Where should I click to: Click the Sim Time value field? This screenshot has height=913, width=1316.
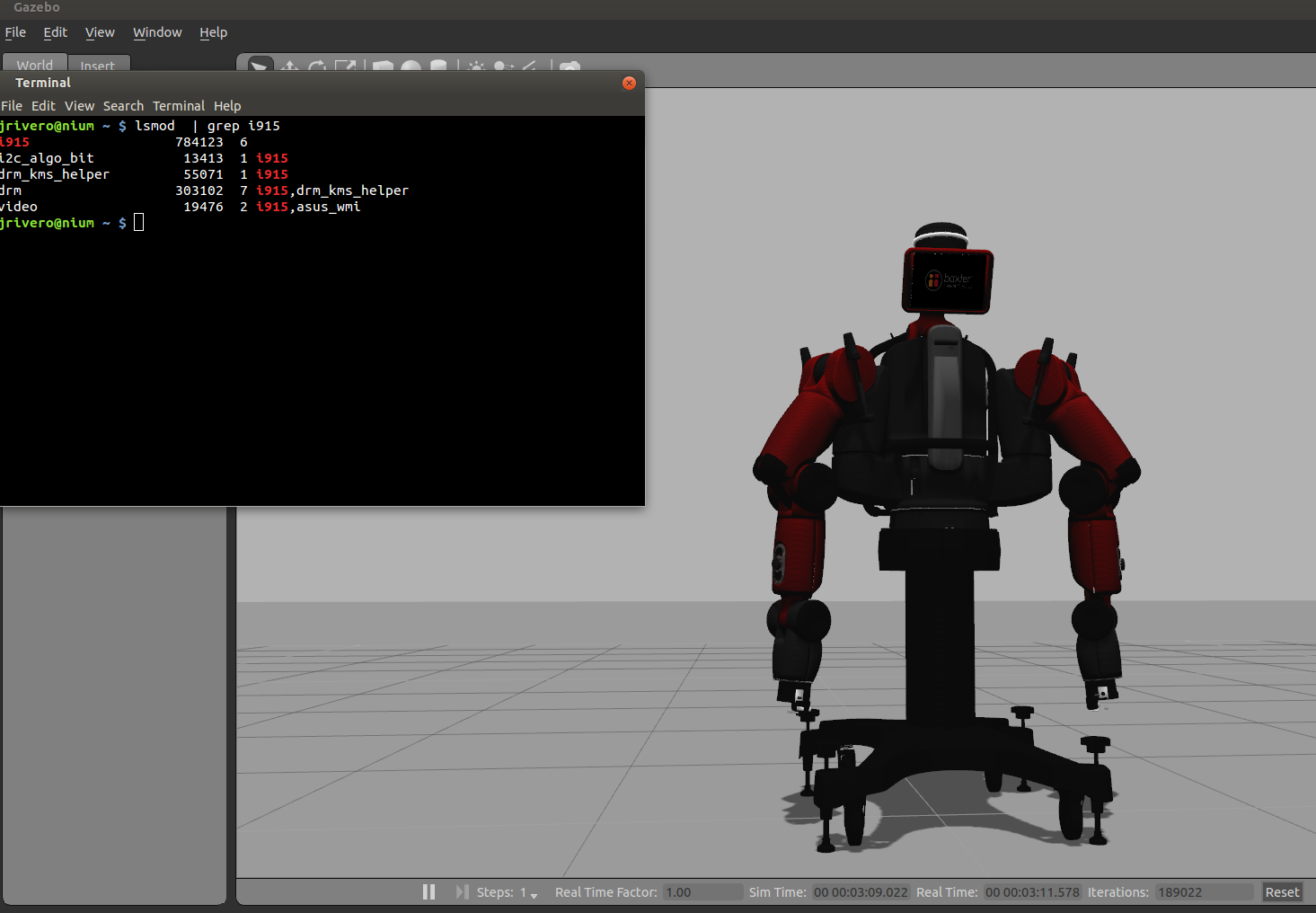pyautogui.click(x=861, y=892)
